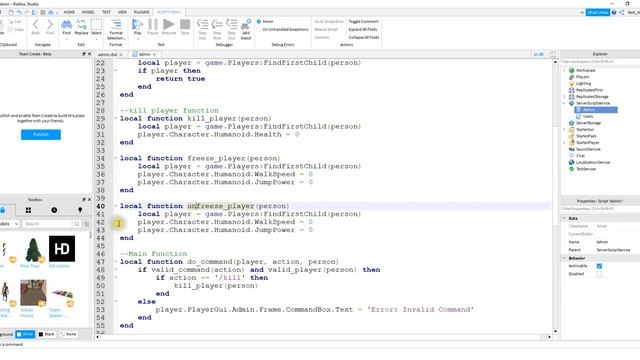
Task: Collapse ServerScriptService in Explorer
Action: click(564, 103)
